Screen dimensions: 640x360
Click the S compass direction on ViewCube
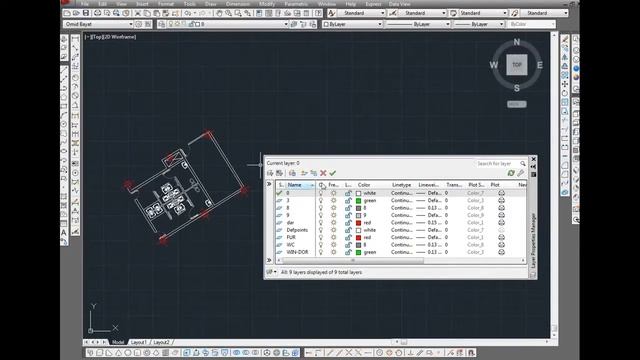[517, 88]
